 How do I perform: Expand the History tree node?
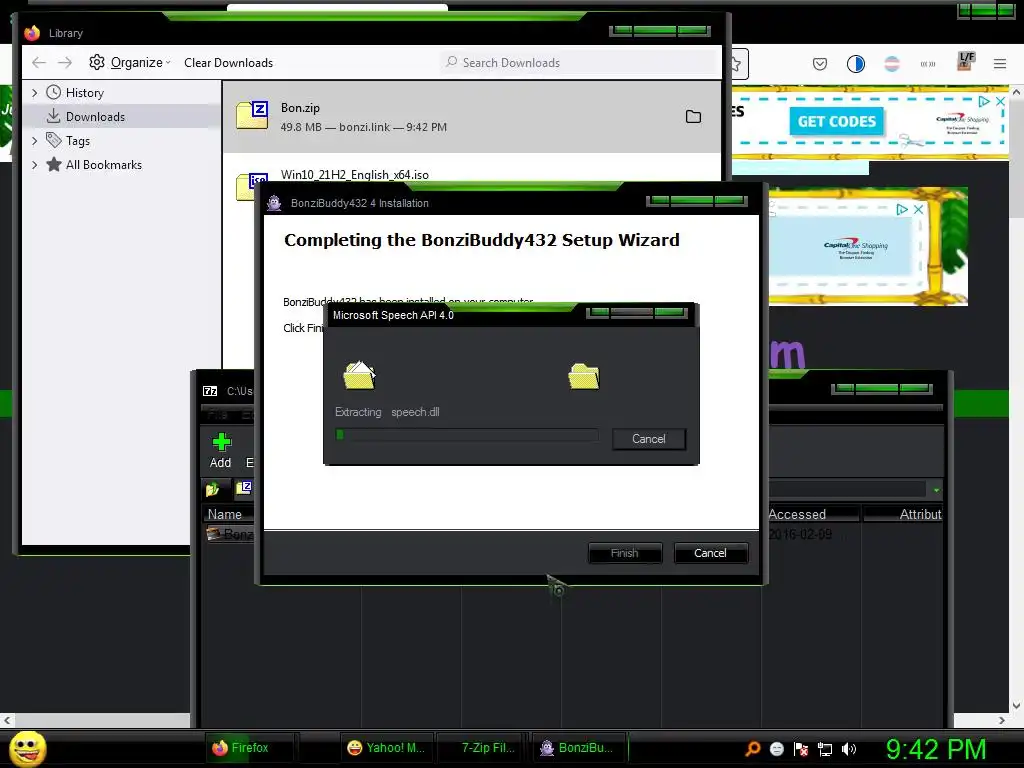pos(35,93)
